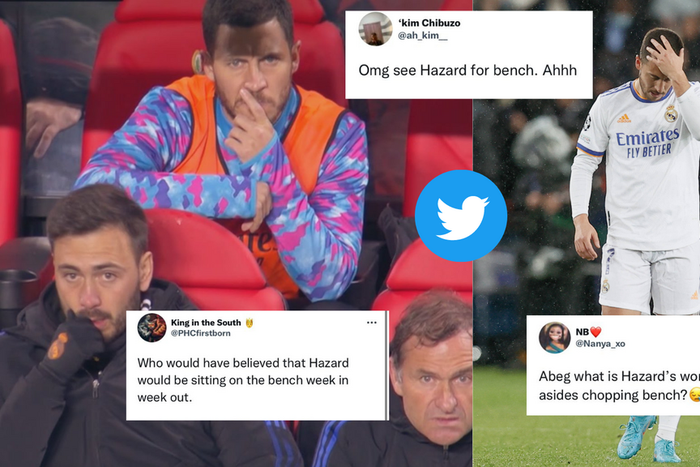This screenshot has height=467, width=700.
Task: Click King in the South's profile avatar
Action: click(152, 328)
